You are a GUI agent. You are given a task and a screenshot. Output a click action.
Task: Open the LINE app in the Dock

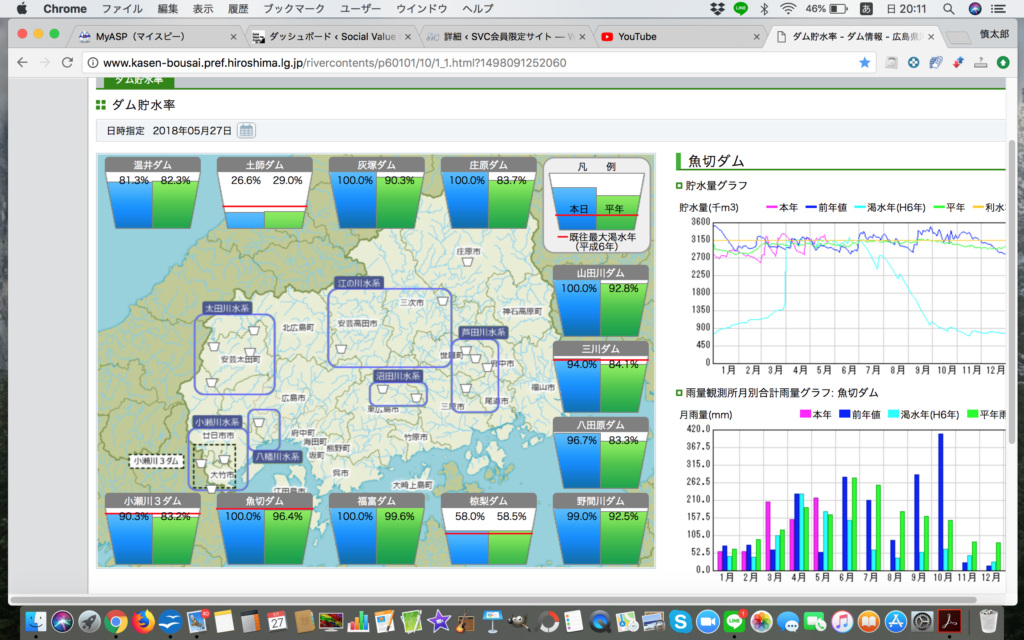point(734,621)
